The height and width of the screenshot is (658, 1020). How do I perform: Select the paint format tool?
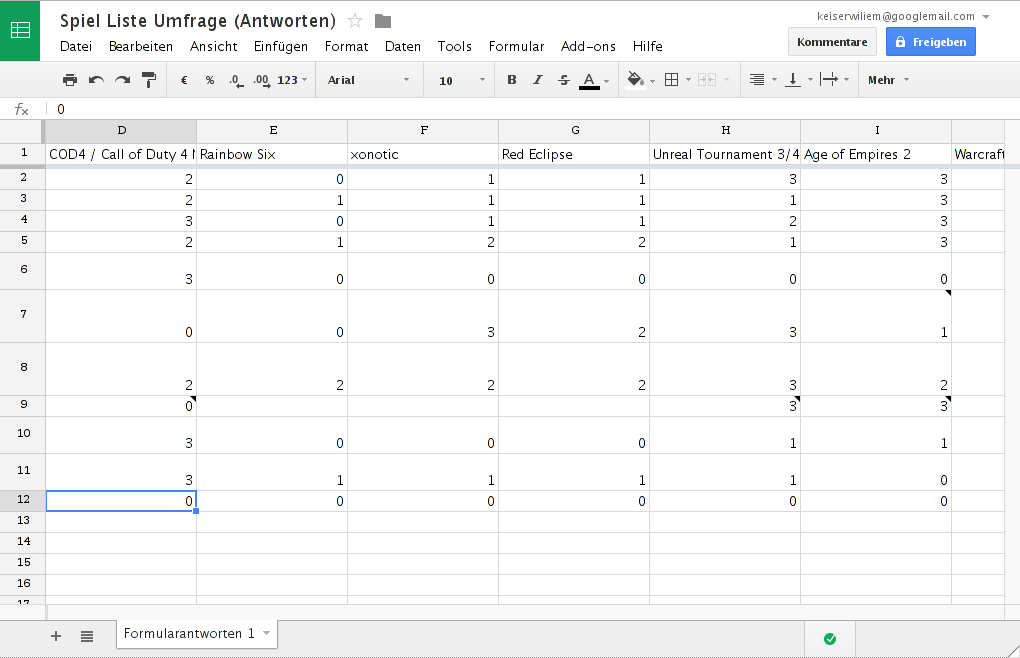point(149,80)
